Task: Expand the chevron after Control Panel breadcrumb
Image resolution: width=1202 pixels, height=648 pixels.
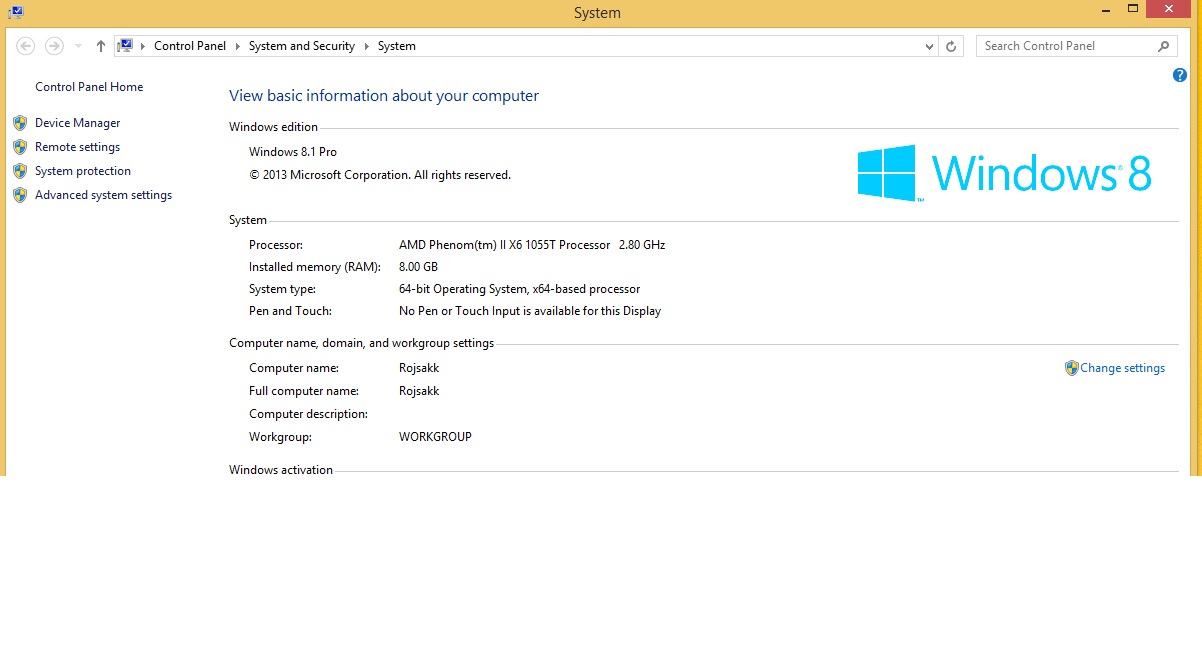Action: [x=238, y=46]
